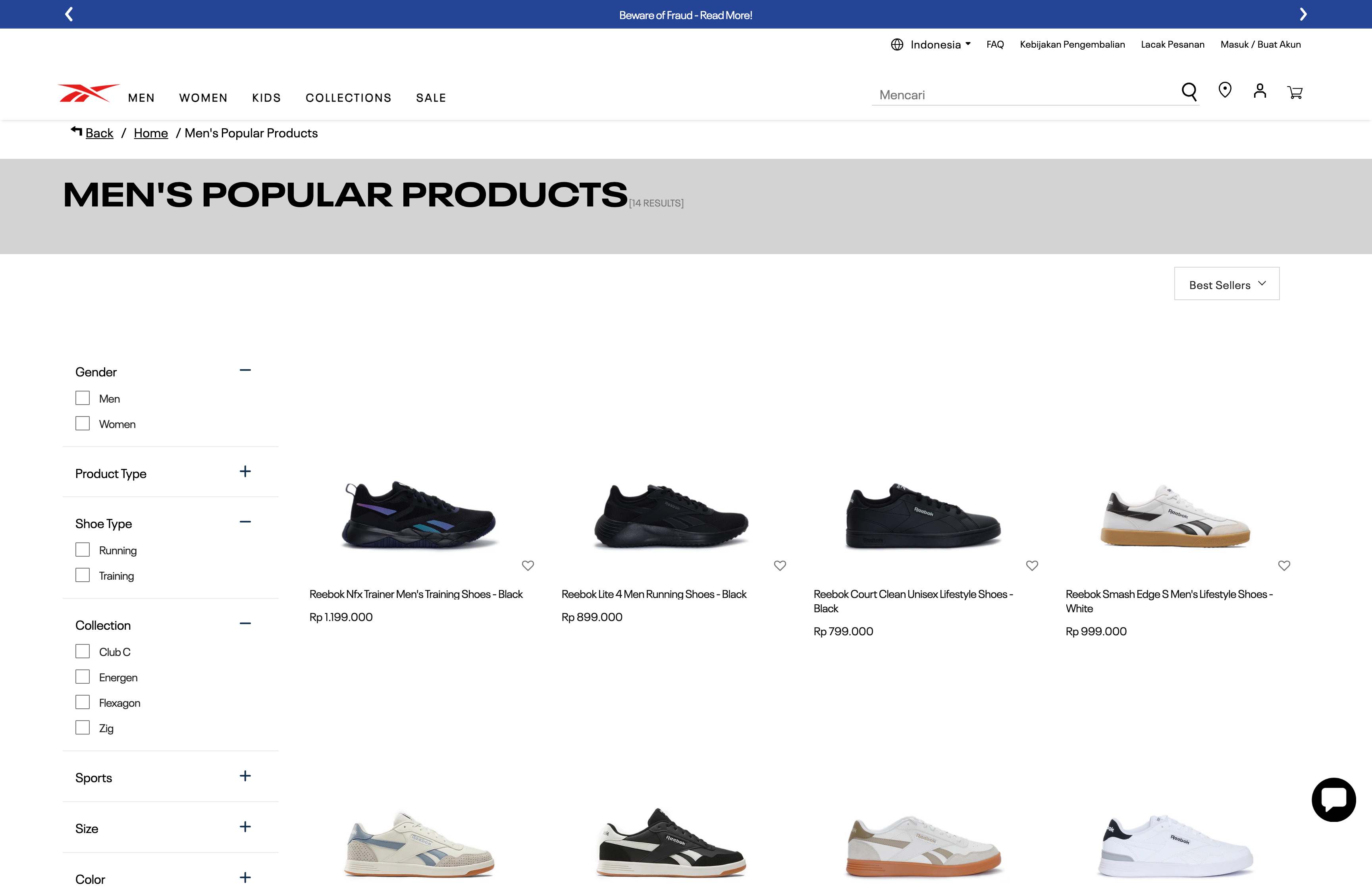Add Reebok Nfx Trainer to wishlist
This screenshot has width=1372, height=887.
tap(527, 566)
